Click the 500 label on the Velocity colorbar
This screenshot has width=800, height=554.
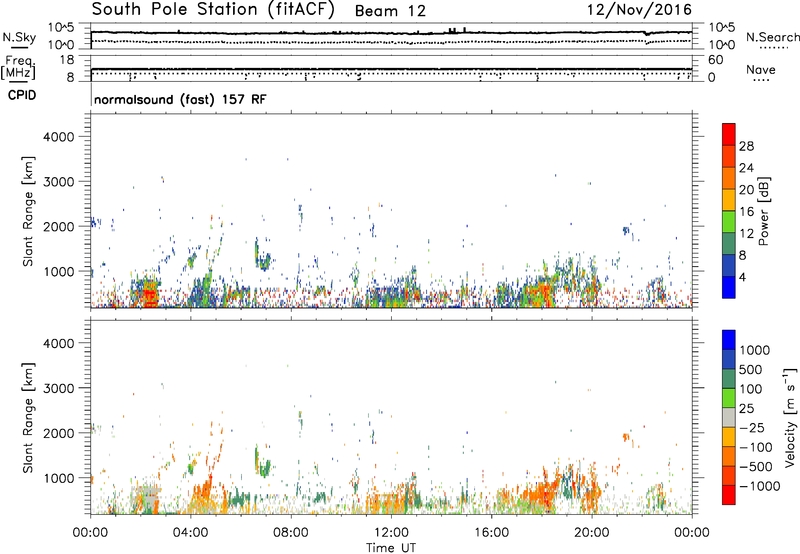pos(752,370)
